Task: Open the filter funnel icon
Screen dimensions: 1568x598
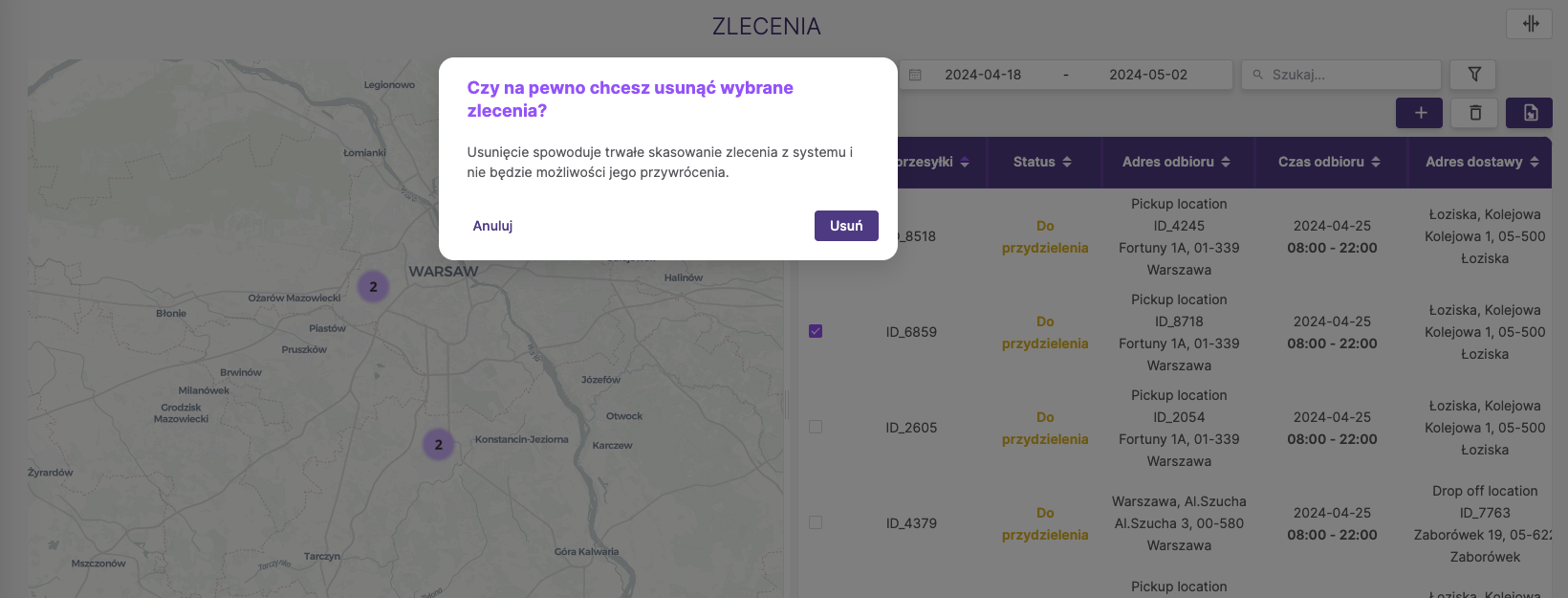Action: [x=1473, y=75]
